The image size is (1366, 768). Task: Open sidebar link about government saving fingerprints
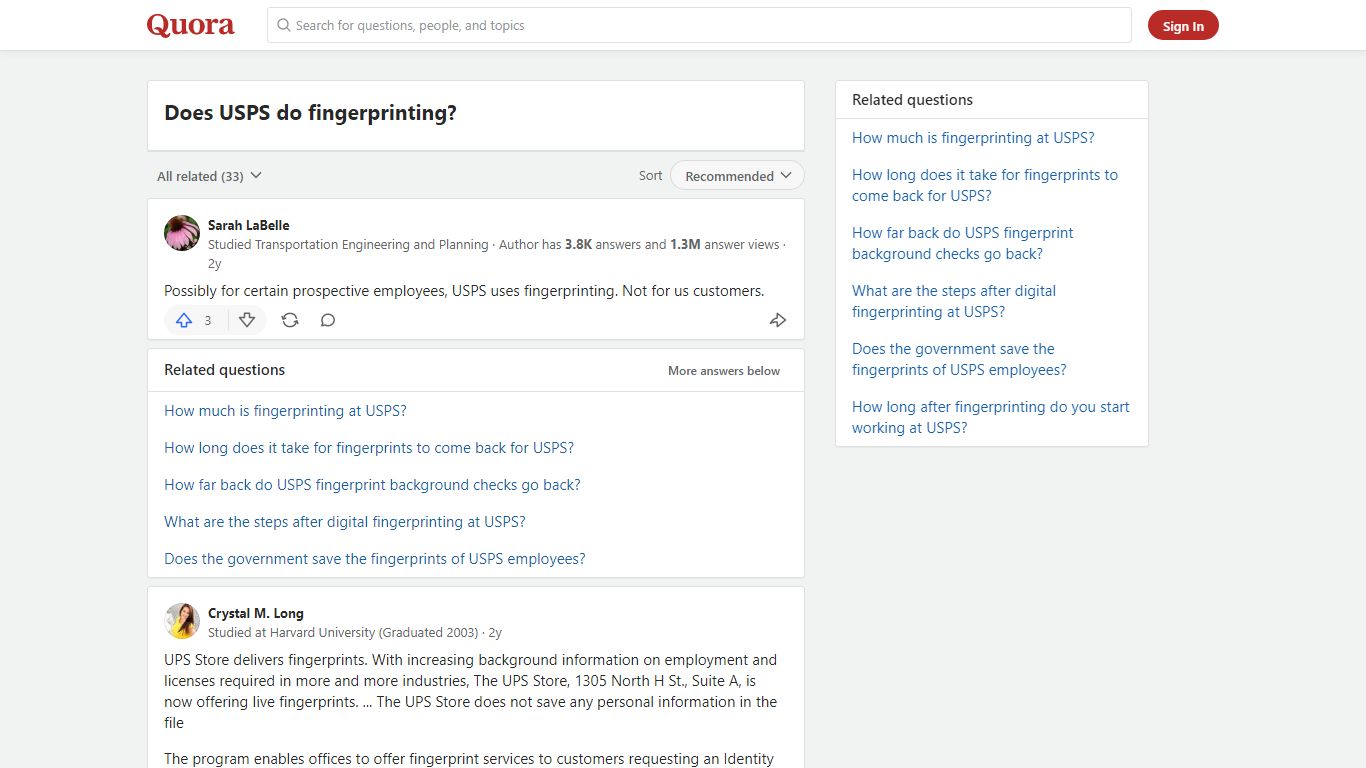click(x=959, y=359)
